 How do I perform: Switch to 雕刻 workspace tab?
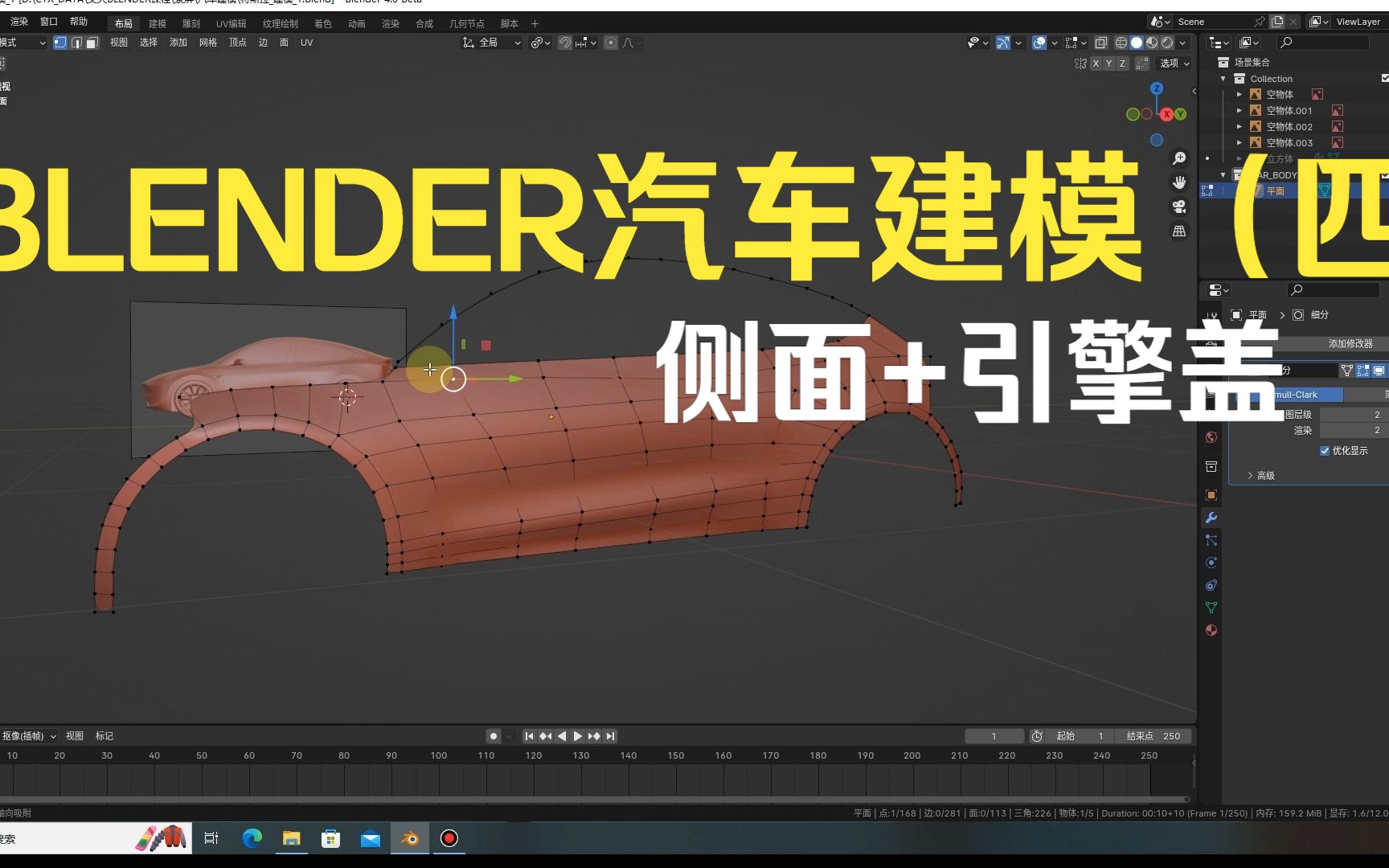(x=191, y=24)
